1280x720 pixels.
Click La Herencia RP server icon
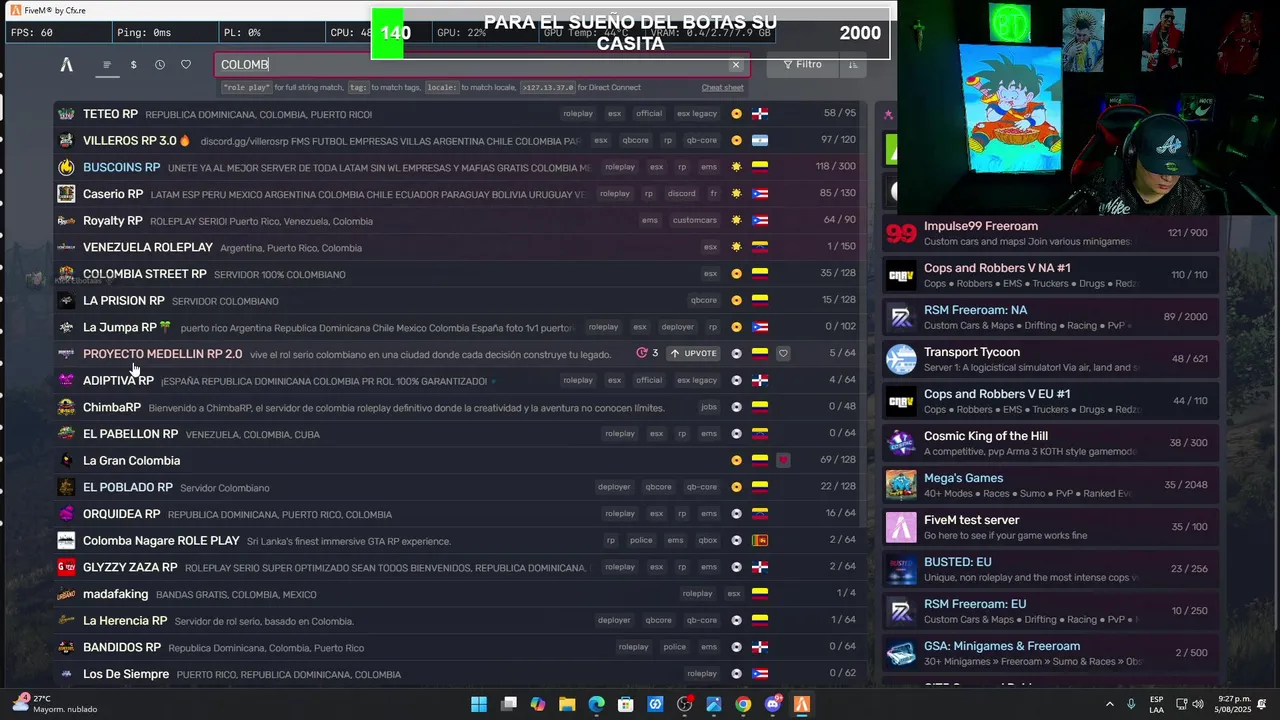click(x=66, y=621)
